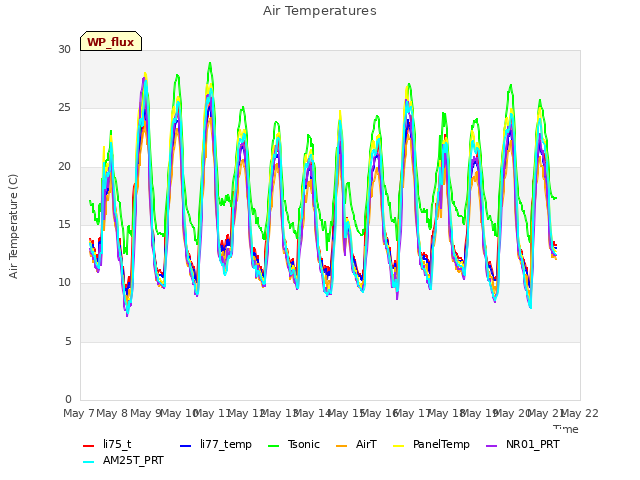Toggle the PanelTemp legend entry
This screenshot has width=640, height=480.
(431, 444)
